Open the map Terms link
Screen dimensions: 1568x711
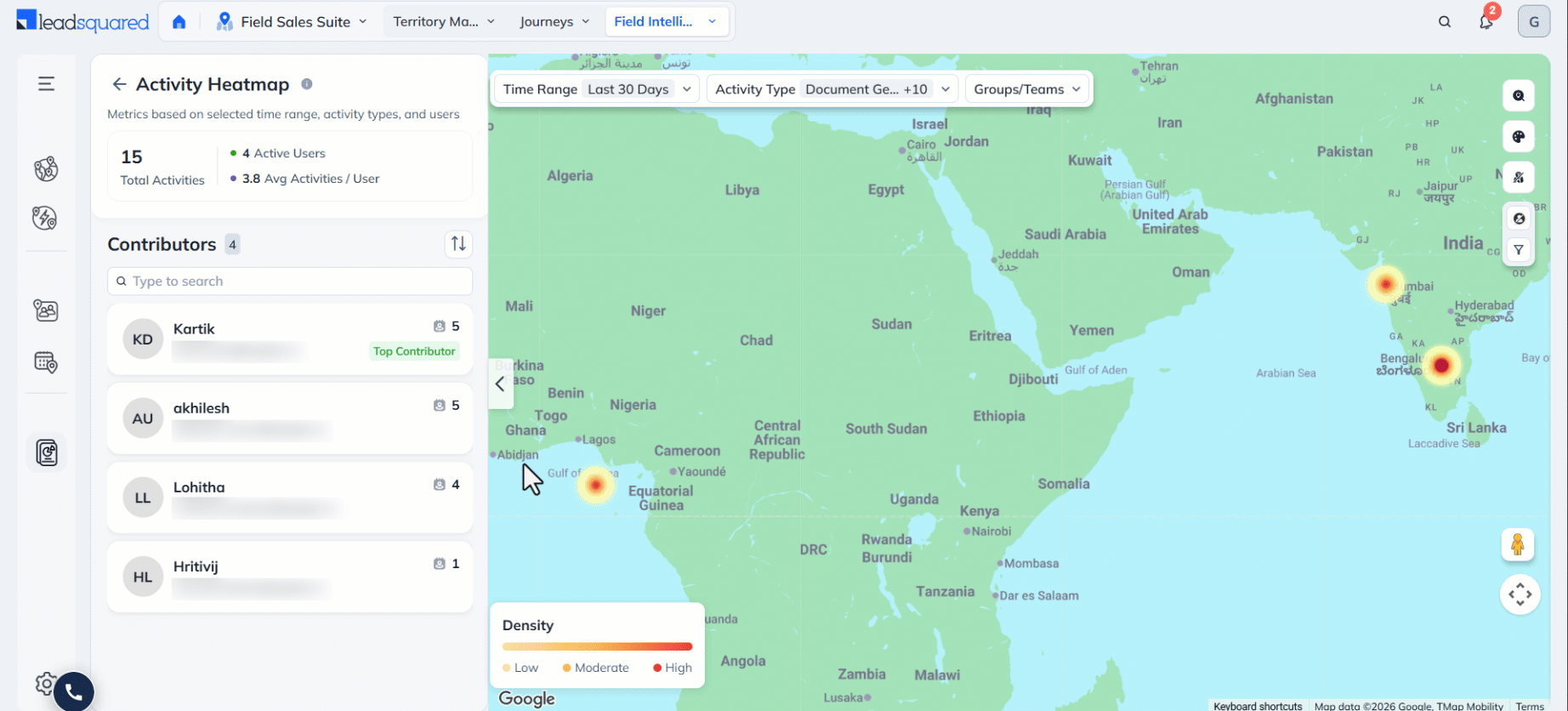point(1530,706)
